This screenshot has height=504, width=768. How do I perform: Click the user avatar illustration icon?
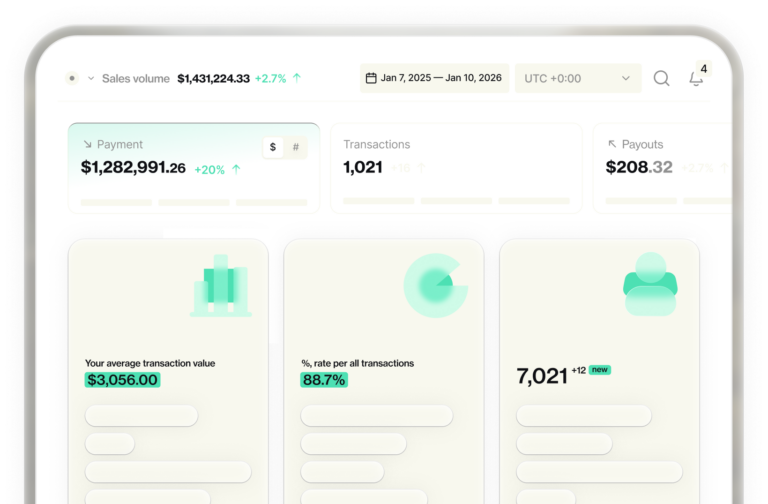click(x=650, y=284)
